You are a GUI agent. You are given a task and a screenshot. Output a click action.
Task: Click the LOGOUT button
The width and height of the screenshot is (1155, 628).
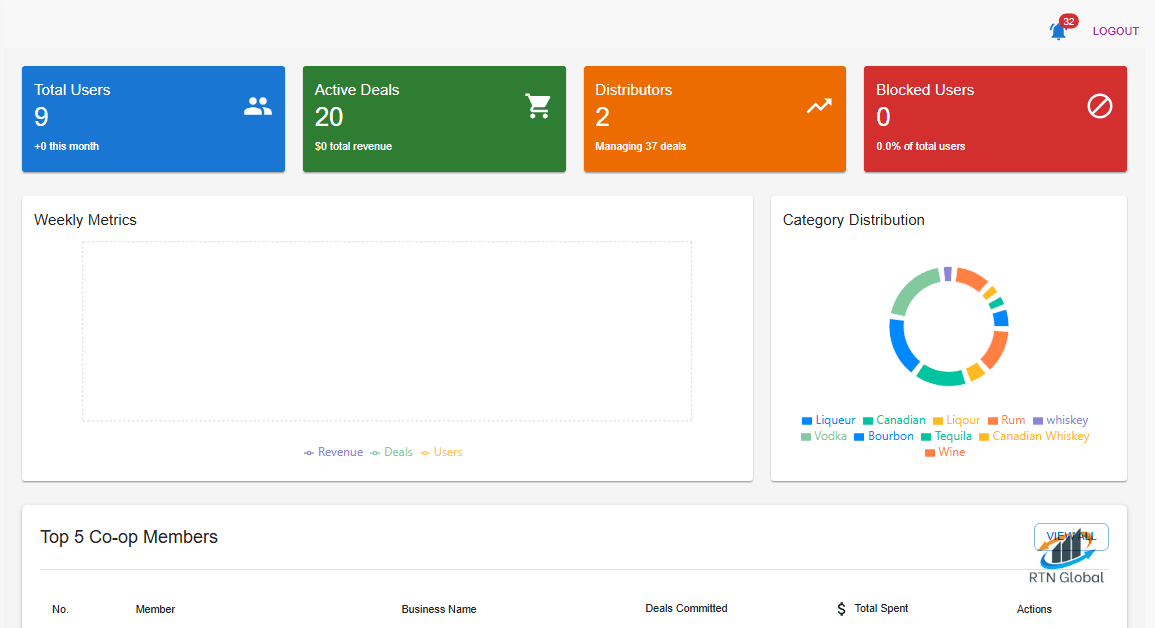pos(1115,31)
